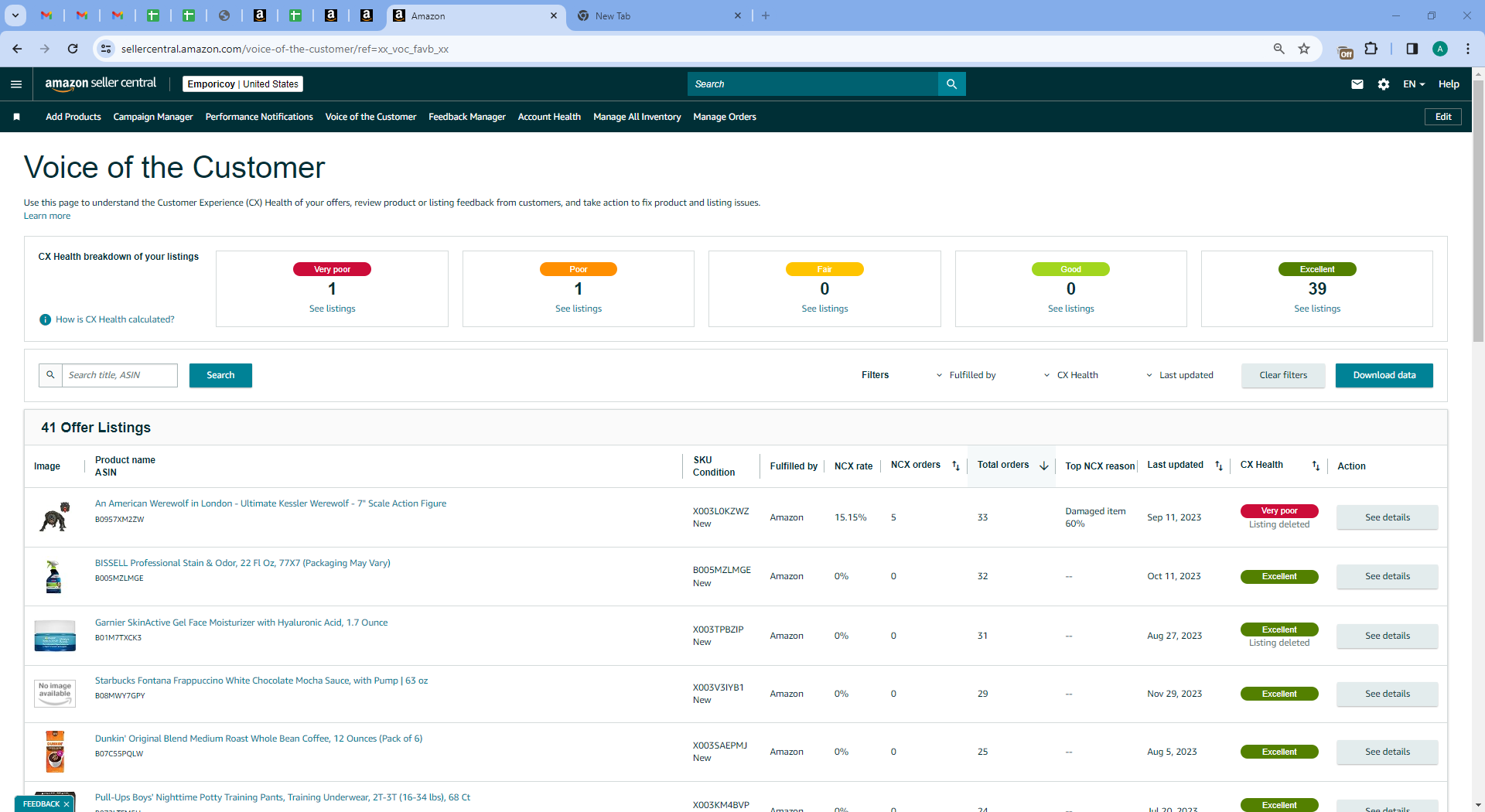Sort by CX Health arrows

[1316, 466]
